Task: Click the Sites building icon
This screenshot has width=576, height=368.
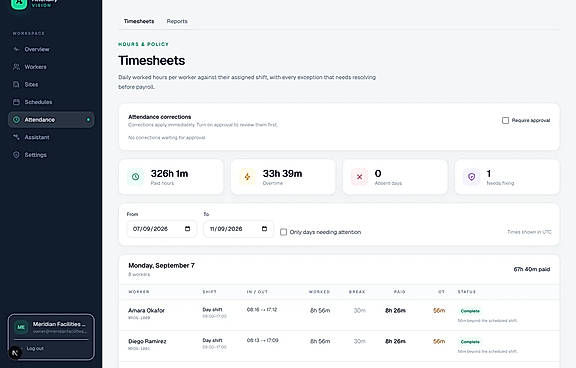Action: click(x=16, y=84)
